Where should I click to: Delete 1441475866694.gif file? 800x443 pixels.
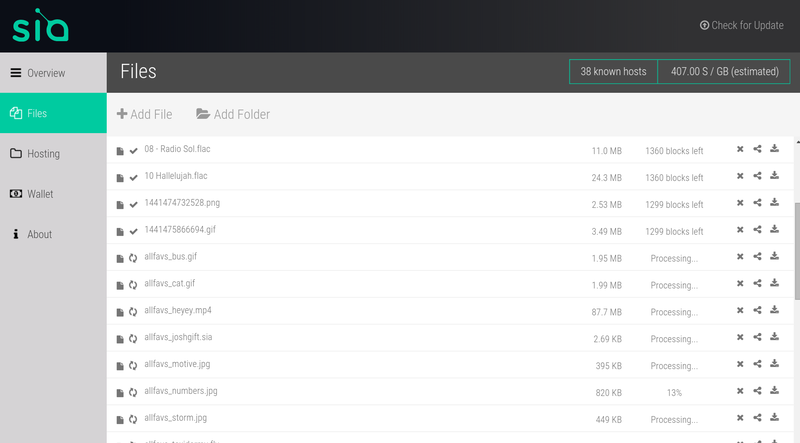[740, 230]
